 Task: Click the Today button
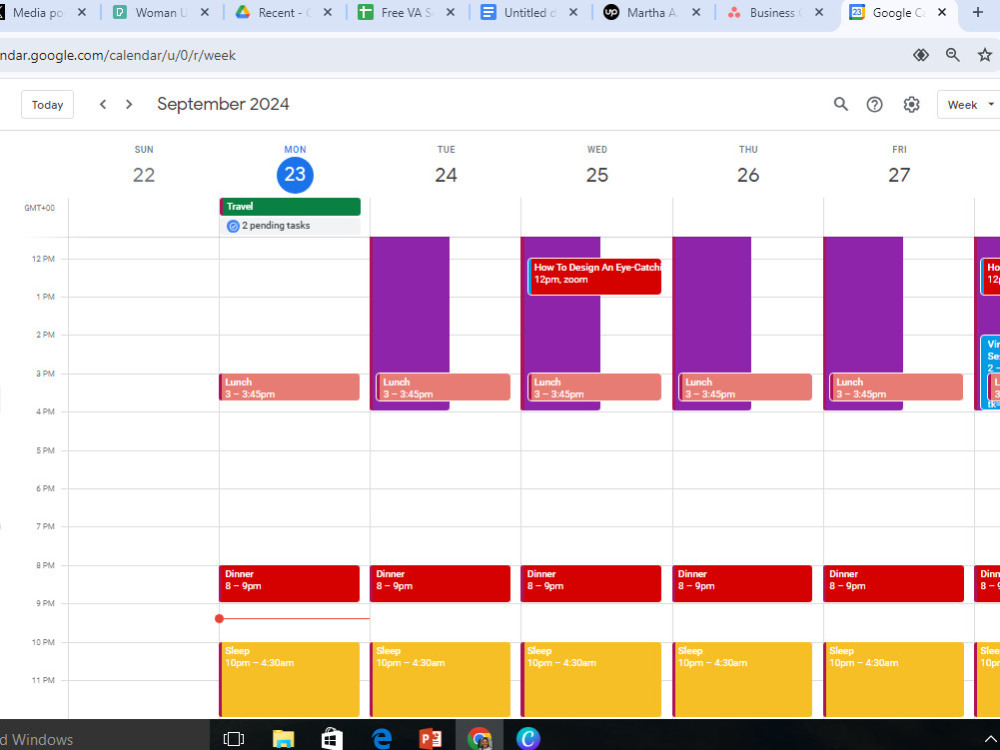tap(47, 105)
